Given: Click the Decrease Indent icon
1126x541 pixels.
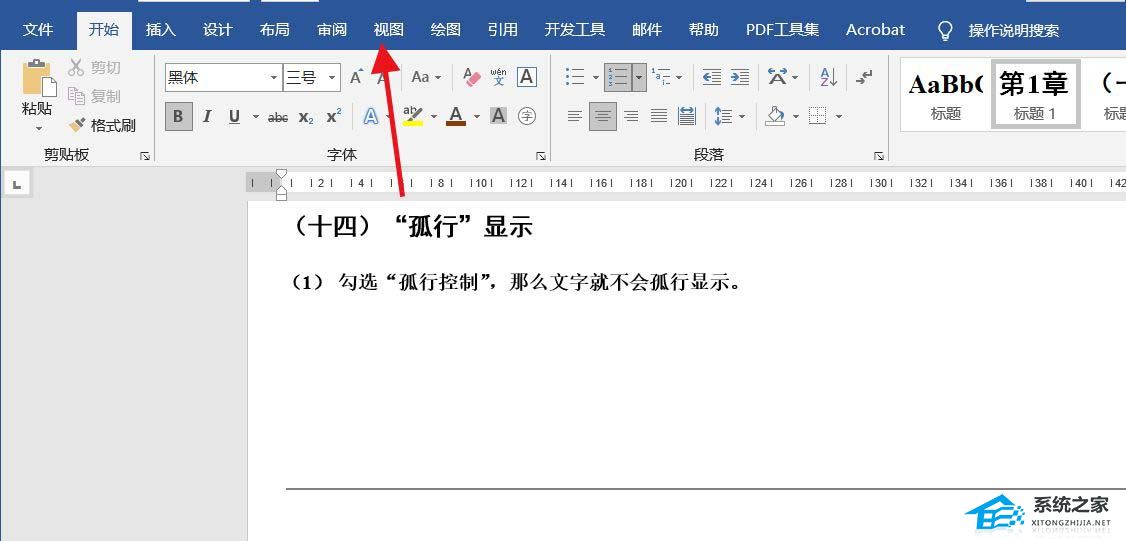Looking at the screenshot, I should click(712, 77).
